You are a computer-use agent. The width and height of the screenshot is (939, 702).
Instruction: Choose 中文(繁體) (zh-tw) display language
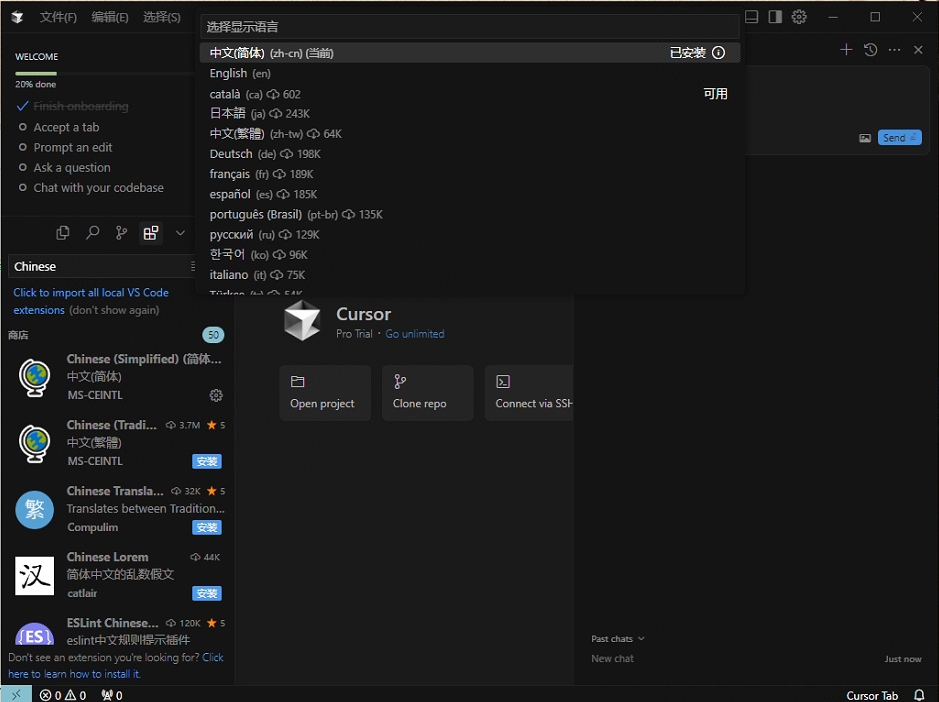(x=470, y=134)
